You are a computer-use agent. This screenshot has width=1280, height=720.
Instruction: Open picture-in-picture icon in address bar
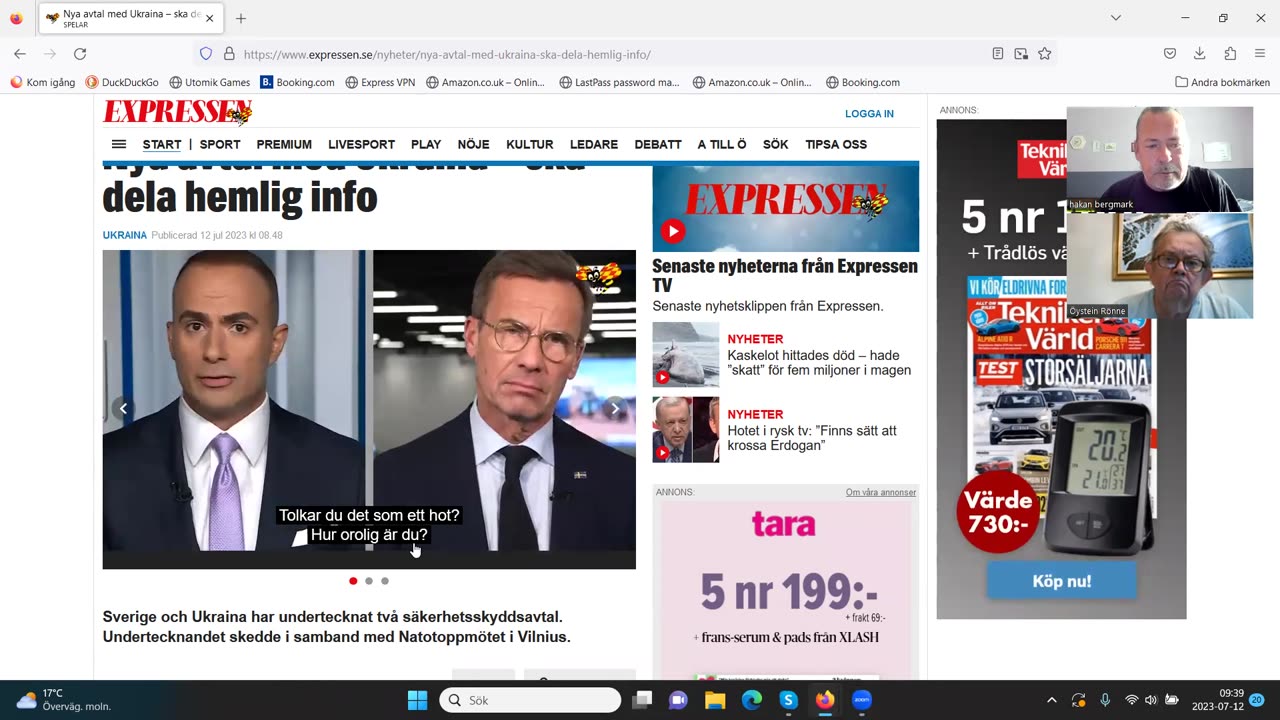pos(1021,54)
